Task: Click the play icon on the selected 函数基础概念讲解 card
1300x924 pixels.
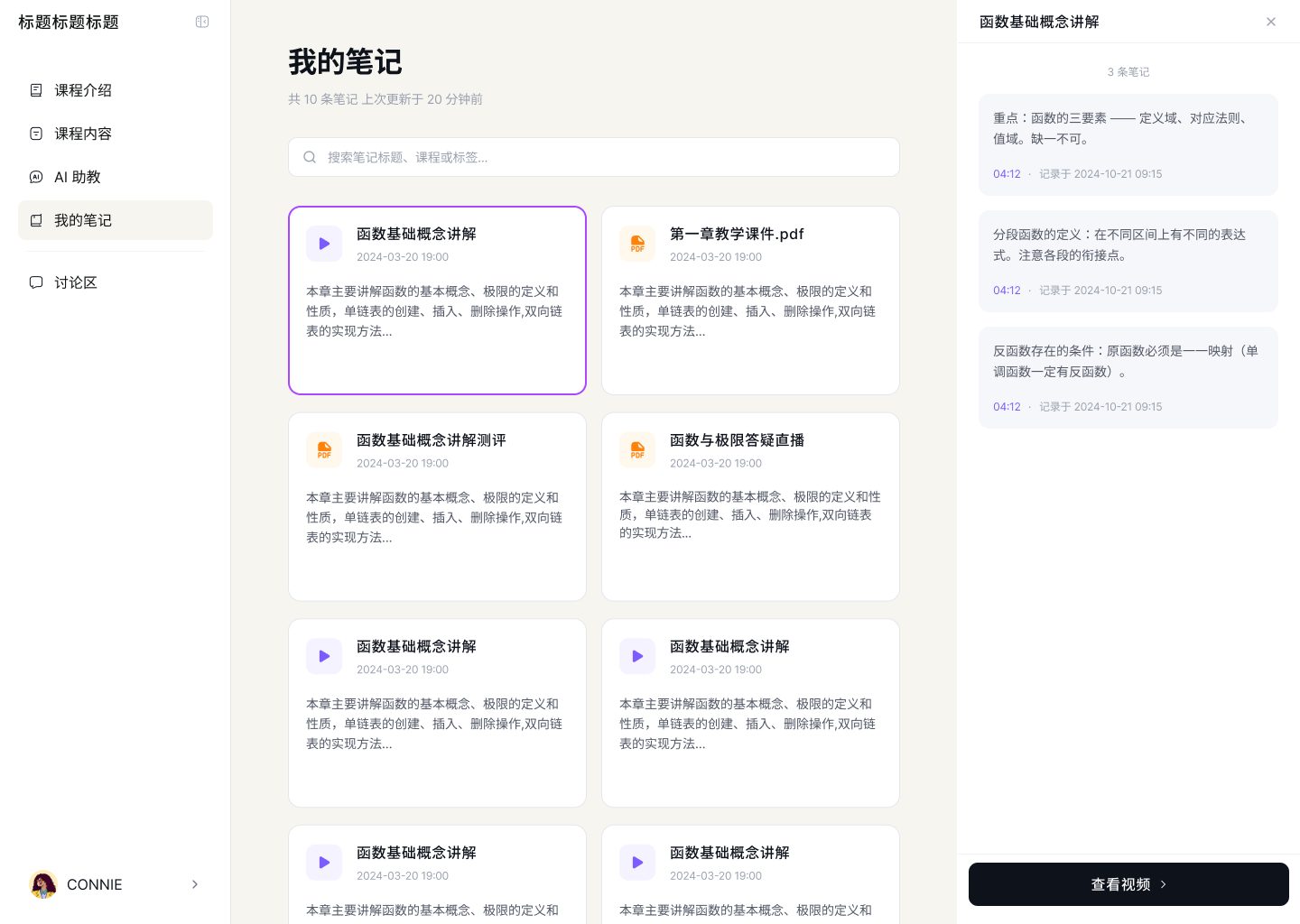Action: point(324,244)
